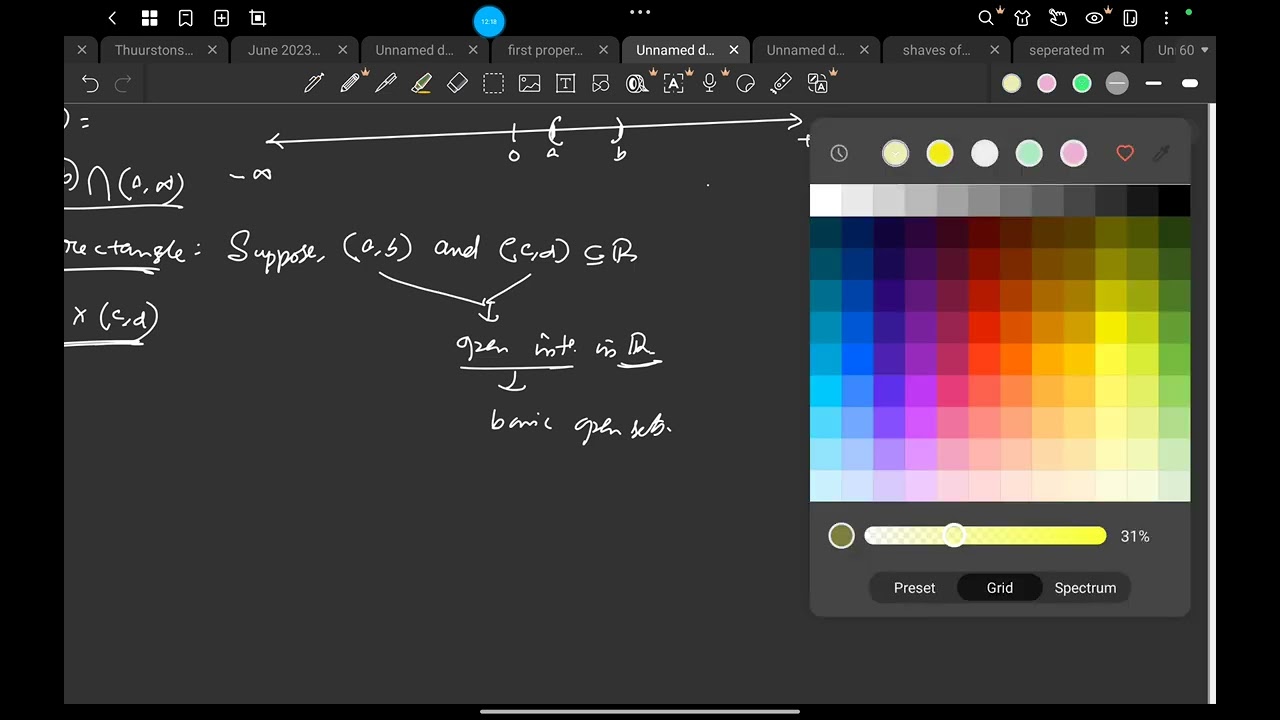Add color to favorites with heart
The image size is (1280, 720).
[1125, 153]
